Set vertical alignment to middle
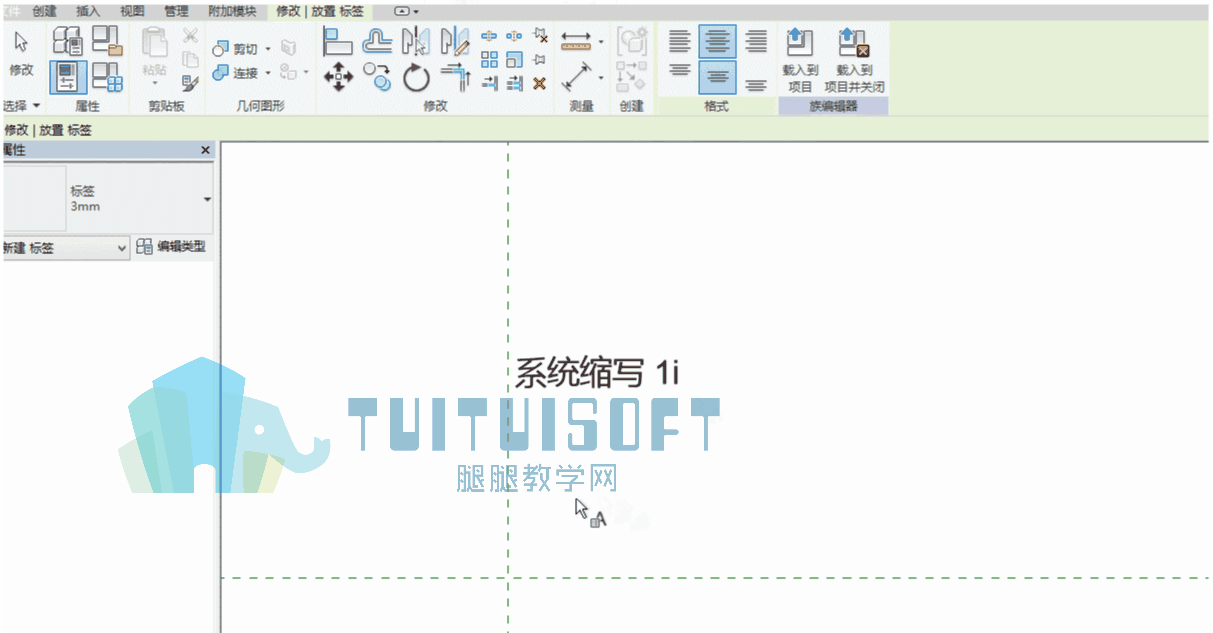This screenshot has width=1213, height=633. coord(718,77)
